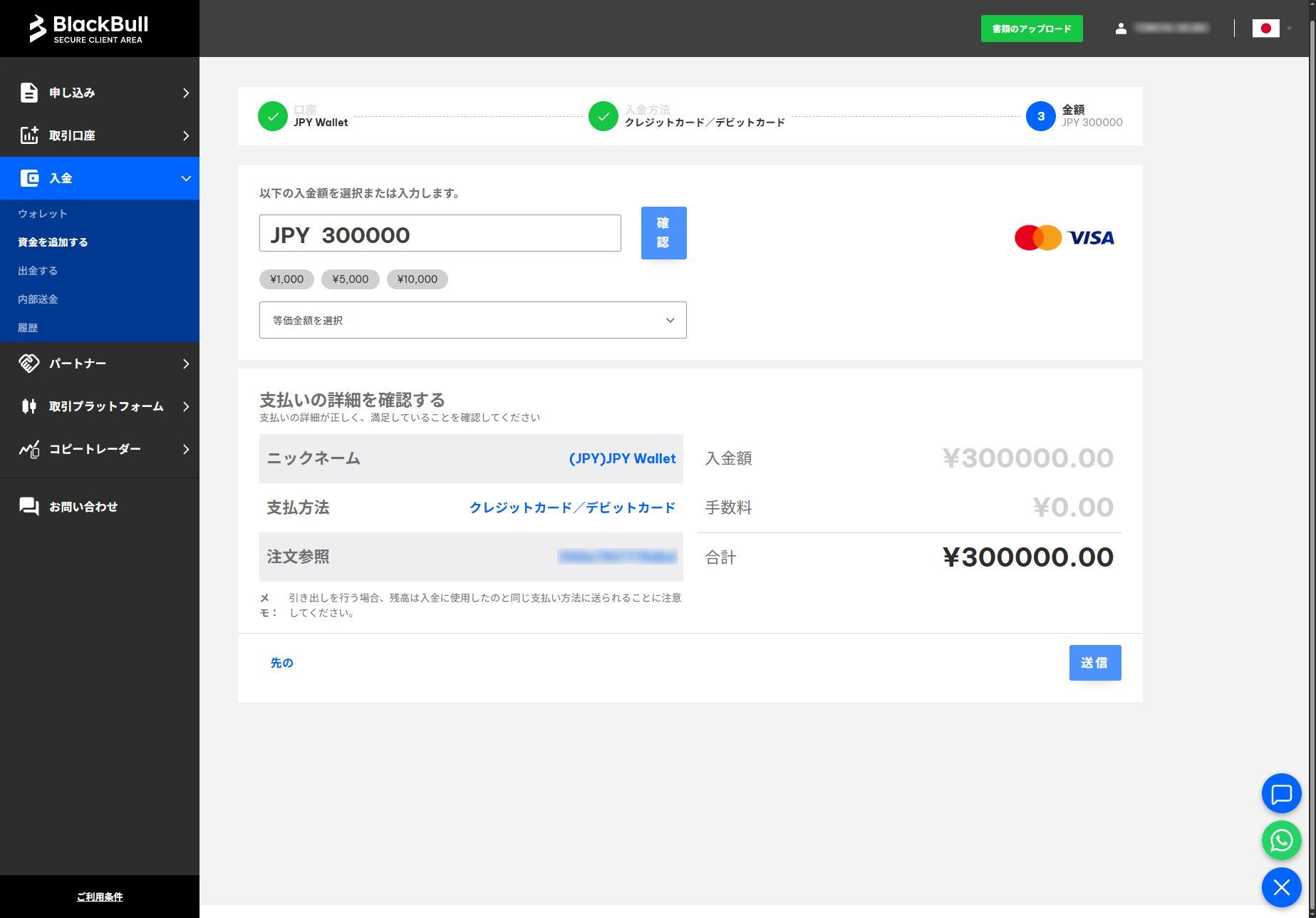Open the chat bubble icon
Image resolution: width=1316 pixels, height=918 pixels.
1280,793
